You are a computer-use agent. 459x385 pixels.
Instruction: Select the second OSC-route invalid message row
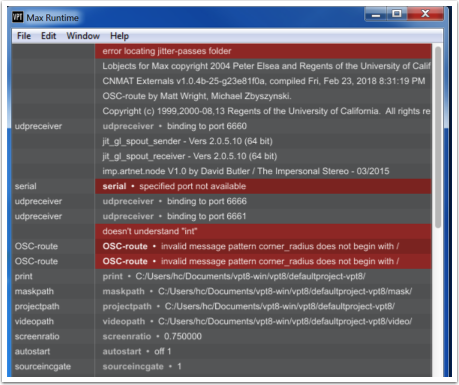coord(263,261)
